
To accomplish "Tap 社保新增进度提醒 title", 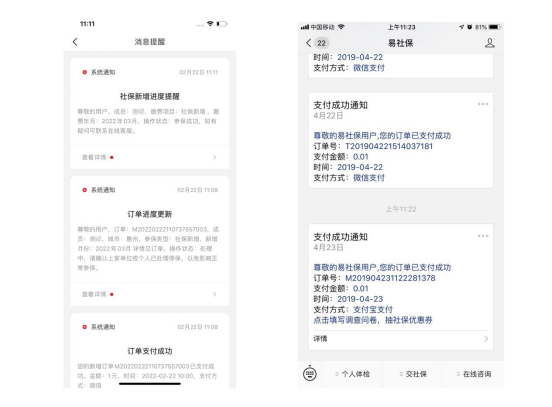I will click(150, 96).
